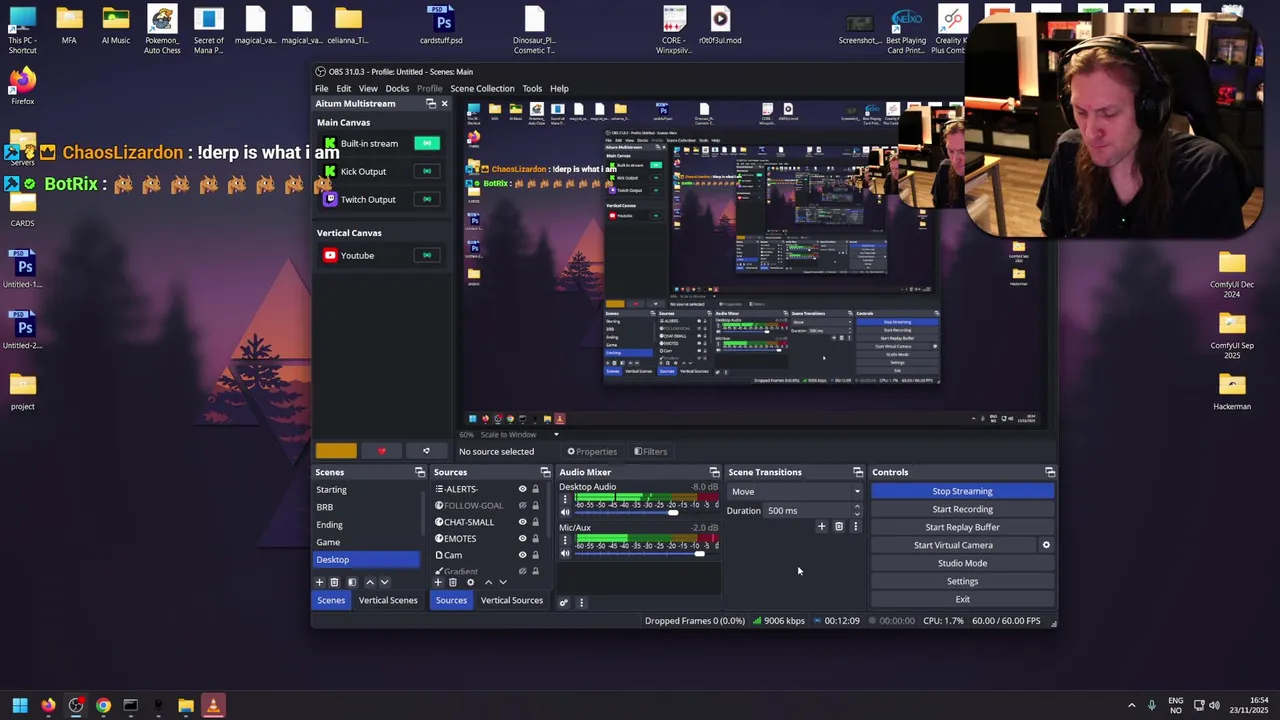The width and height of the screenshot is (1280, 720).
Task: Delete selected source with trash icon
Action: (453, 582)
